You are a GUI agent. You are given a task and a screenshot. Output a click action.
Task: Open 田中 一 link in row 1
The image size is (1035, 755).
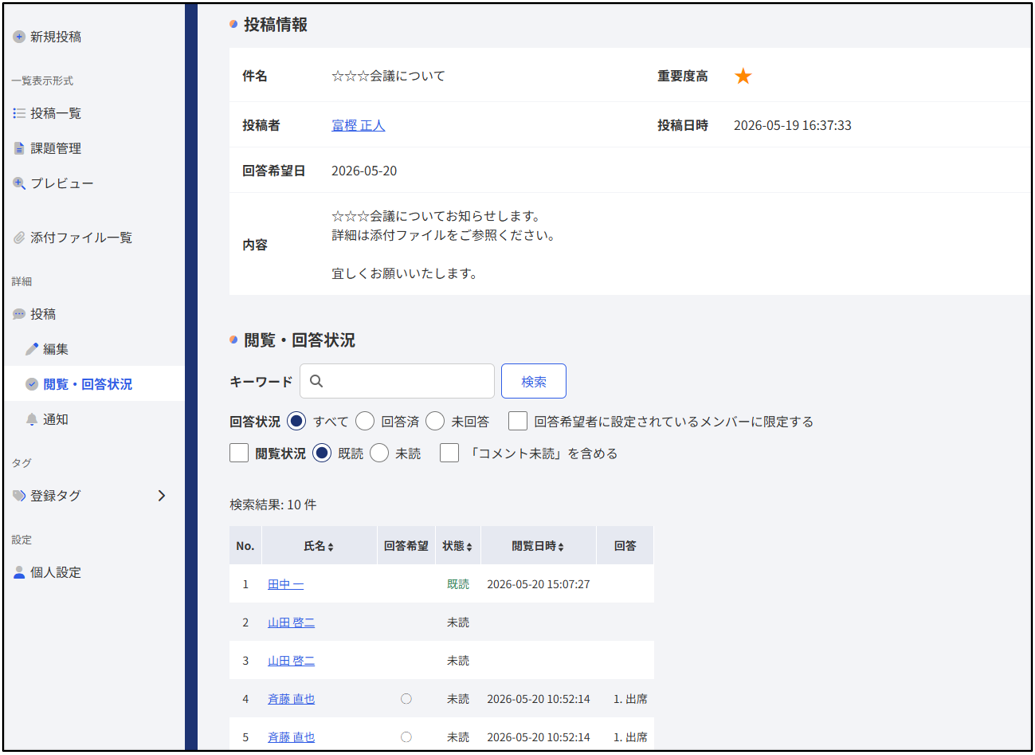point(286,584)
